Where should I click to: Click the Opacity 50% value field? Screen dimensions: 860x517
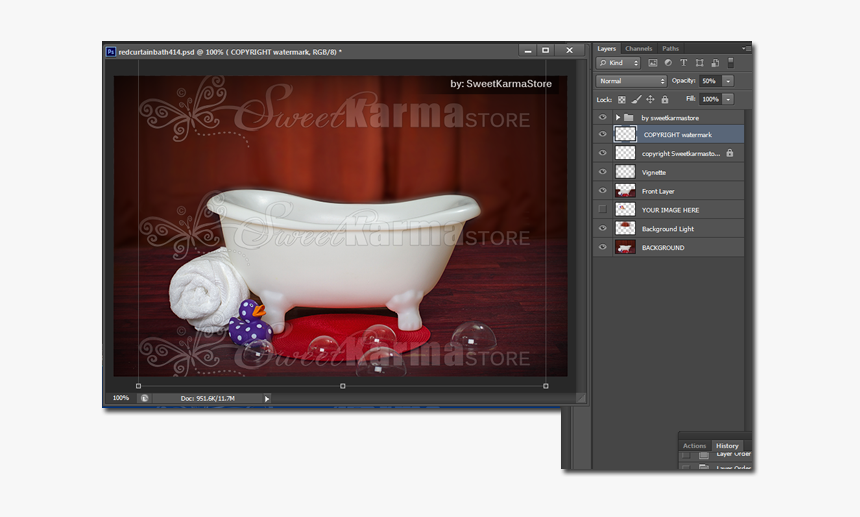pyautogui.click(x=710, y=81)
